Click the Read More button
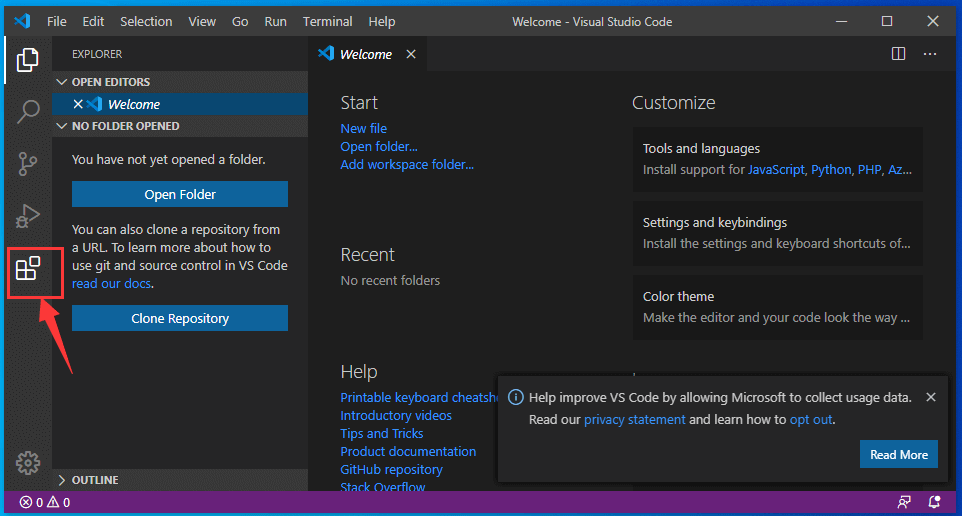The width and height of the screenshot is (962, 516). (x=899, y=455)
